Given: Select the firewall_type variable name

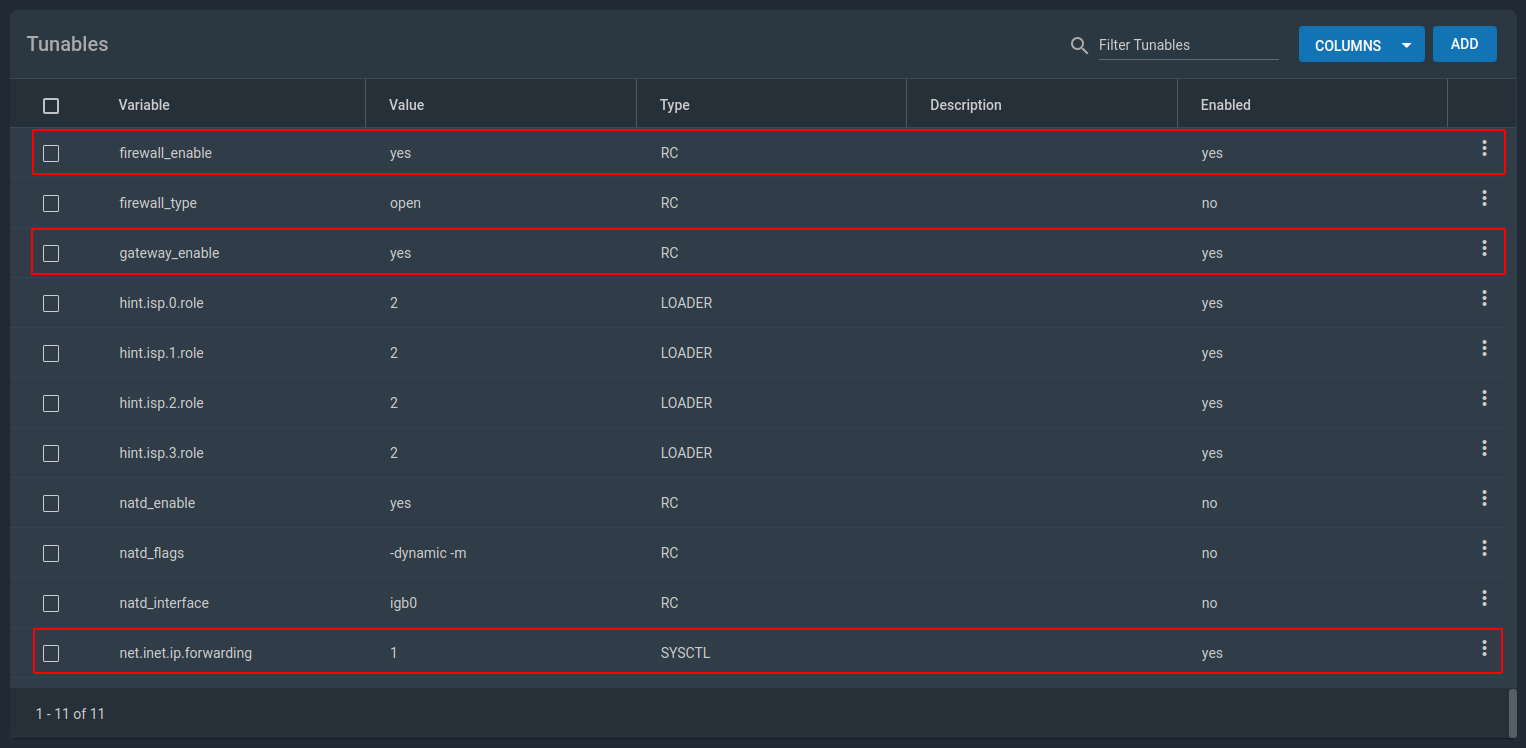Looking at the screenshot, I should click(x=158, y=203).
